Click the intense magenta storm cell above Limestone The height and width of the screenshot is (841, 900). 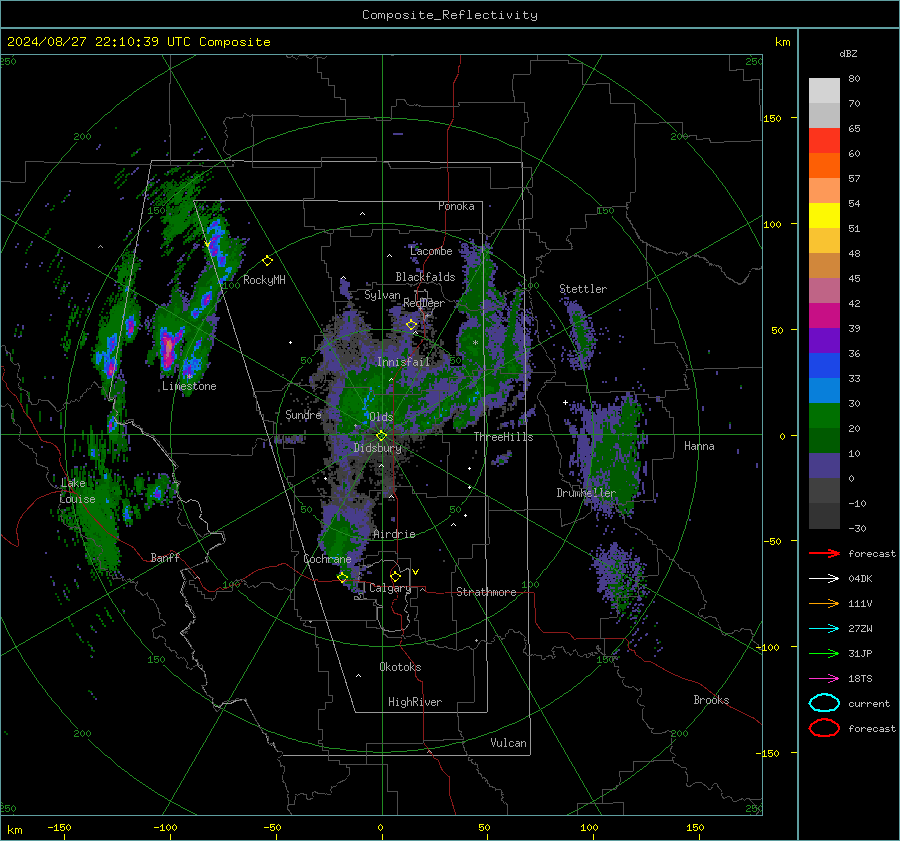(x=168, y=349)
